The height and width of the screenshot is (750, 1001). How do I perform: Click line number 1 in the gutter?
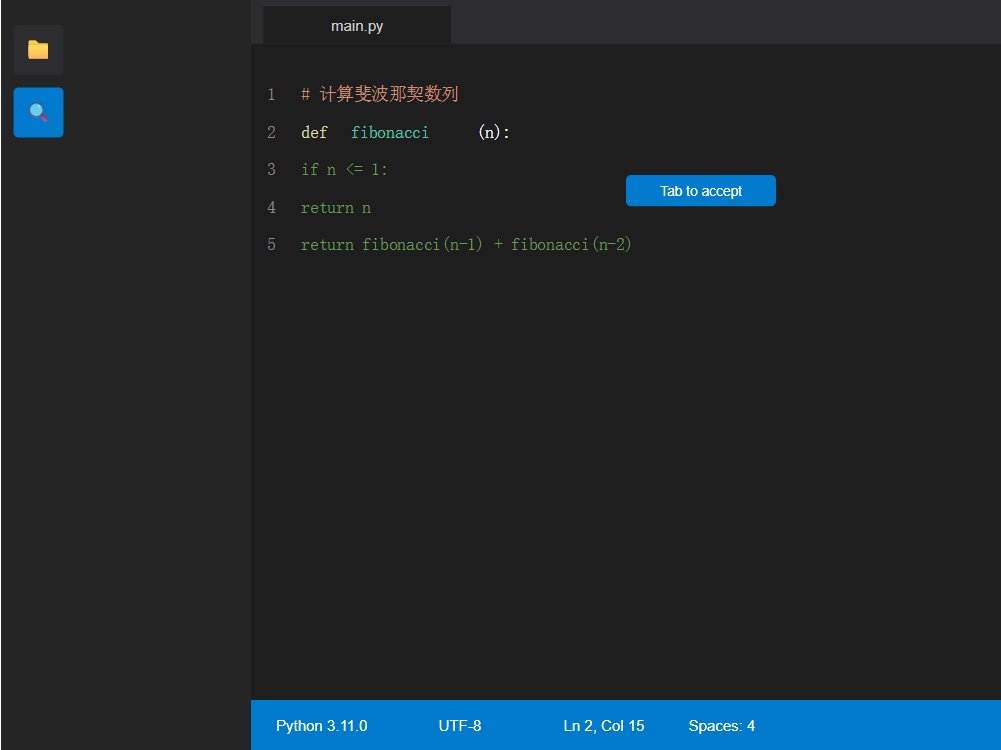(271, 95)
